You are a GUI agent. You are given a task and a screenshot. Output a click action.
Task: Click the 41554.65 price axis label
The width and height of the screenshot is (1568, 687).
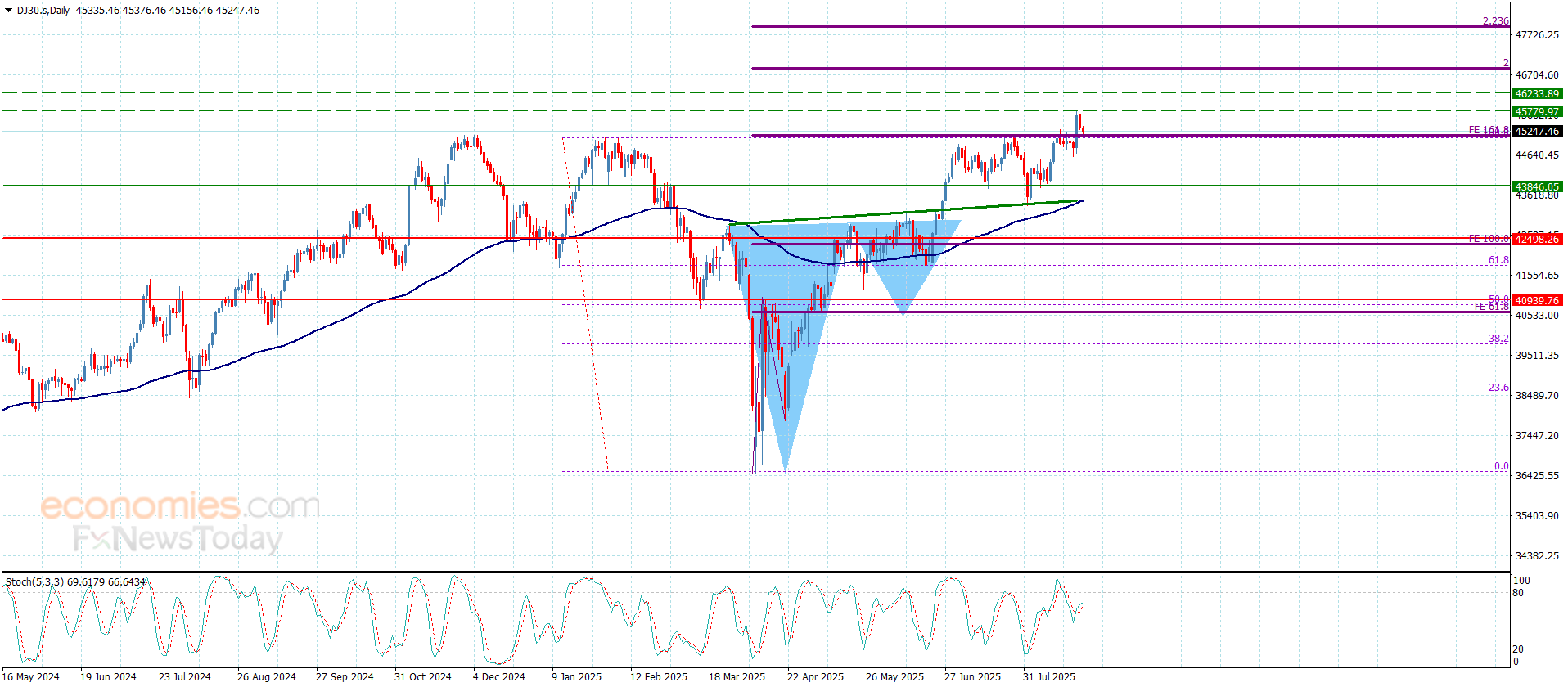point(1537,276)
